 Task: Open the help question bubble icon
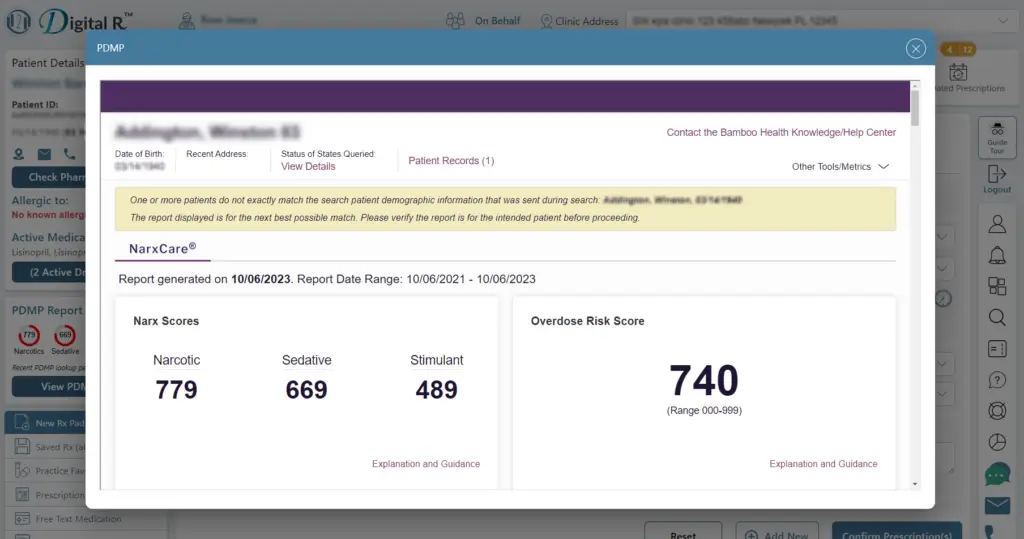pyautogui.click(x=997, y=380)
